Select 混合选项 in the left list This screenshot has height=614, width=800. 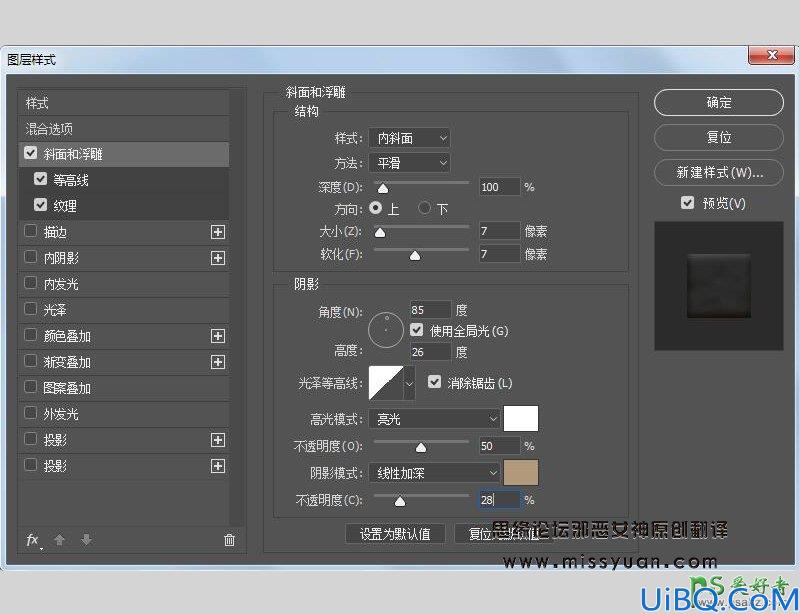coord(123,129)
